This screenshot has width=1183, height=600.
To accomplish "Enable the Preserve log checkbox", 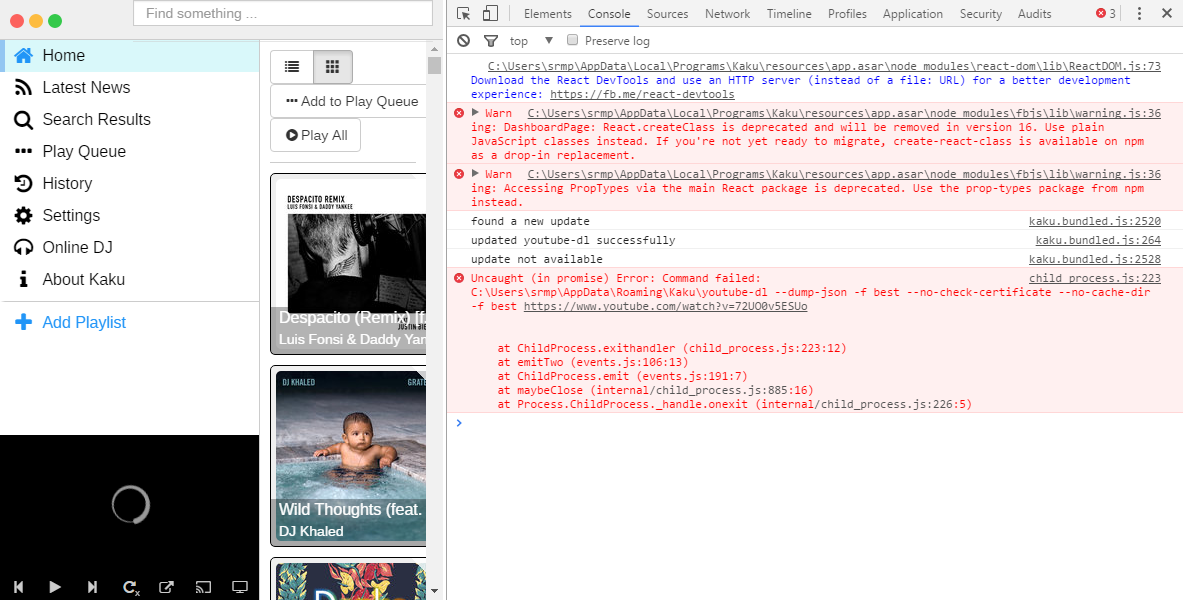I will tap(571, 39).
